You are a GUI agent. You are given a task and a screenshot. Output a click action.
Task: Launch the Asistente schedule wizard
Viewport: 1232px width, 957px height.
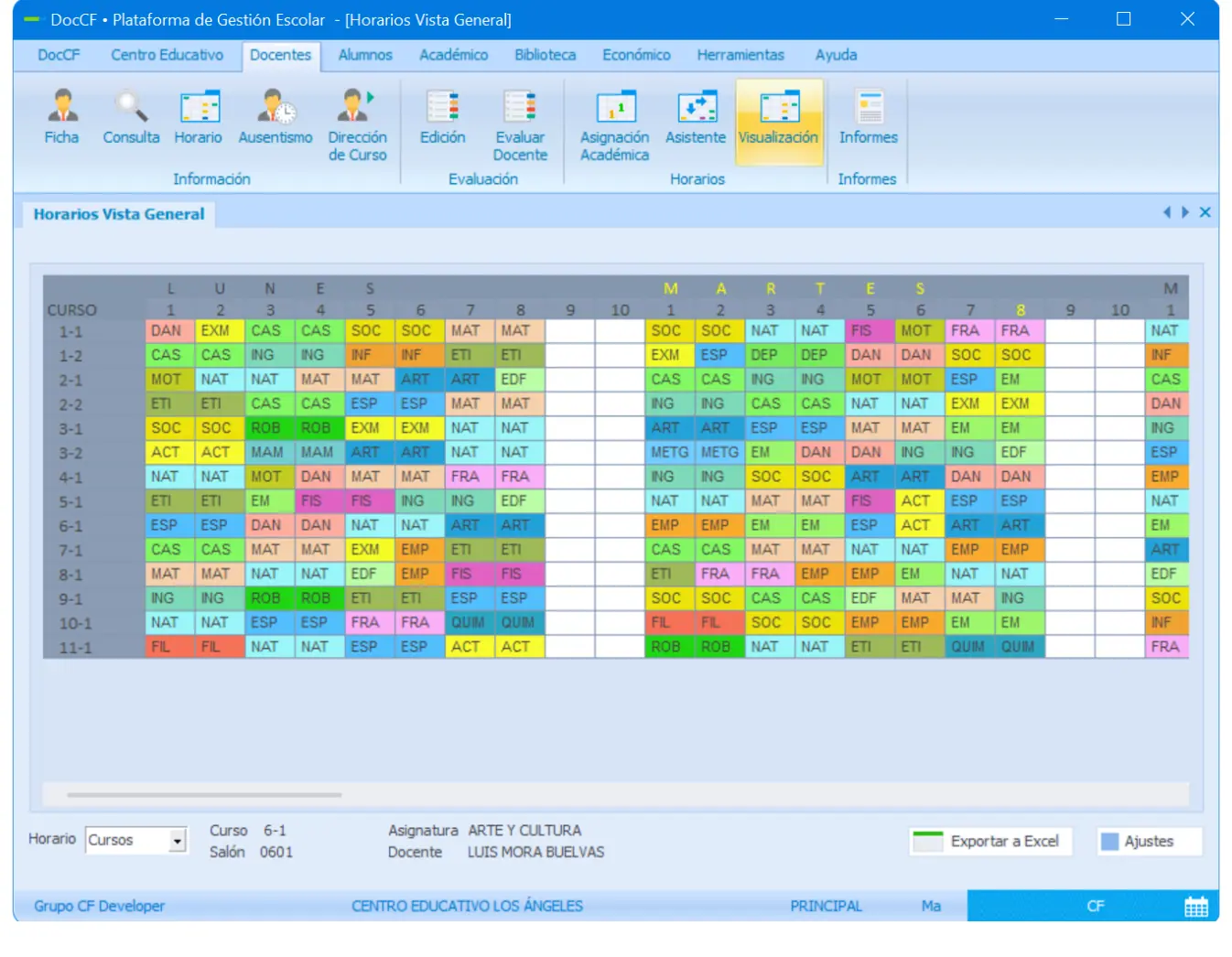click(x=696, y=116)
